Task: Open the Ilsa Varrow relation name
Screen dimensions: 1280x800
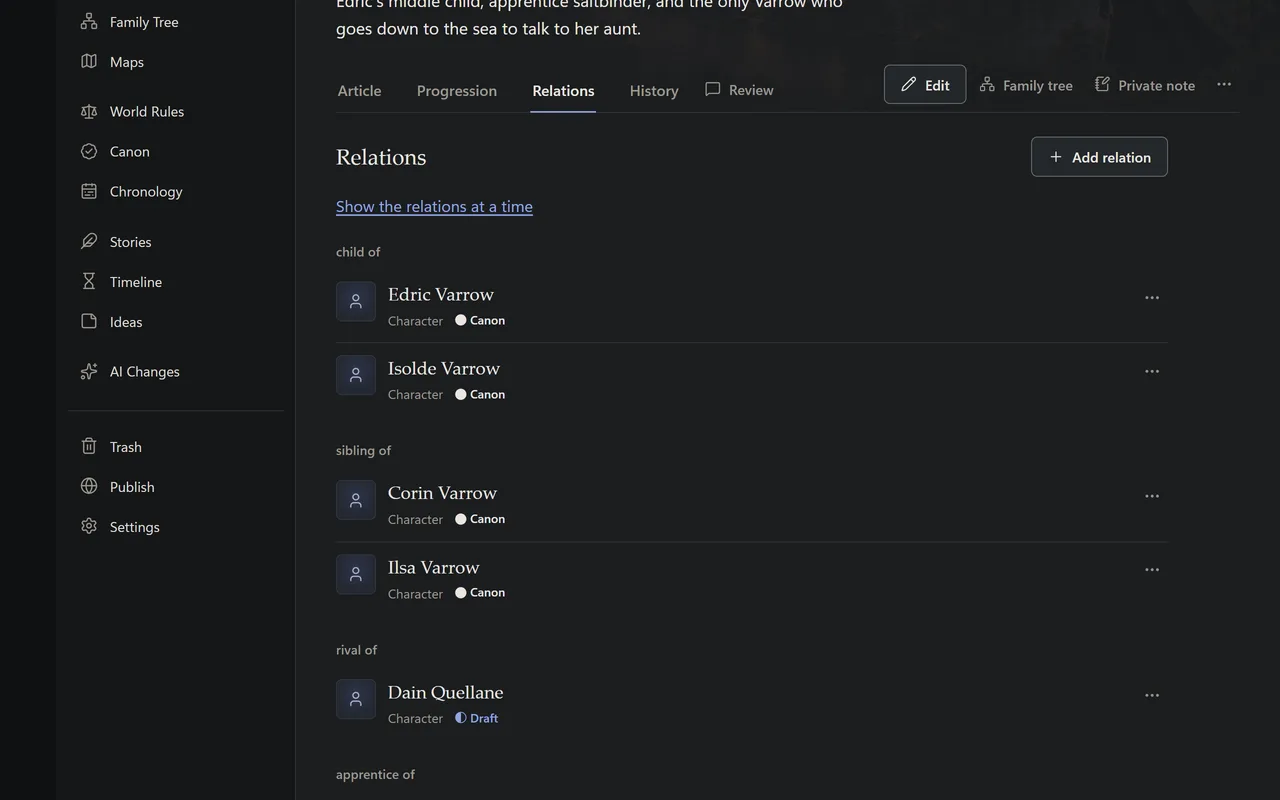Action: coord(434,567)
